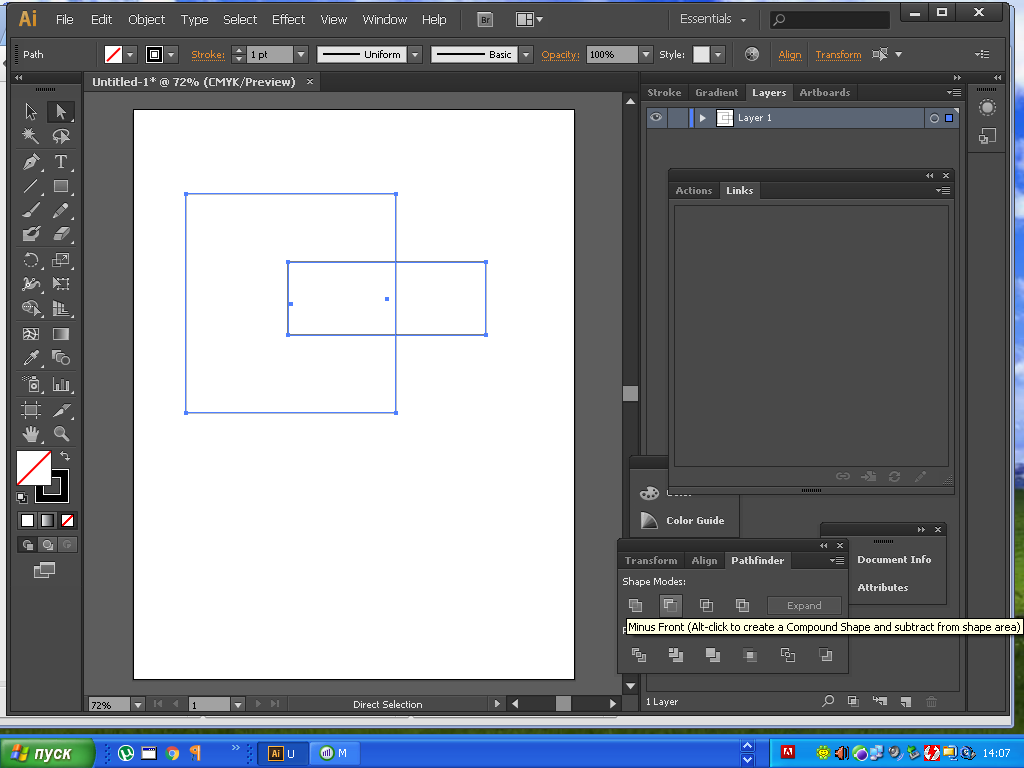Image resolution: width=1024 pixels, height=768 pixels.
Task: Click the Expand button in Pathfinder
Action: (804, 605)
